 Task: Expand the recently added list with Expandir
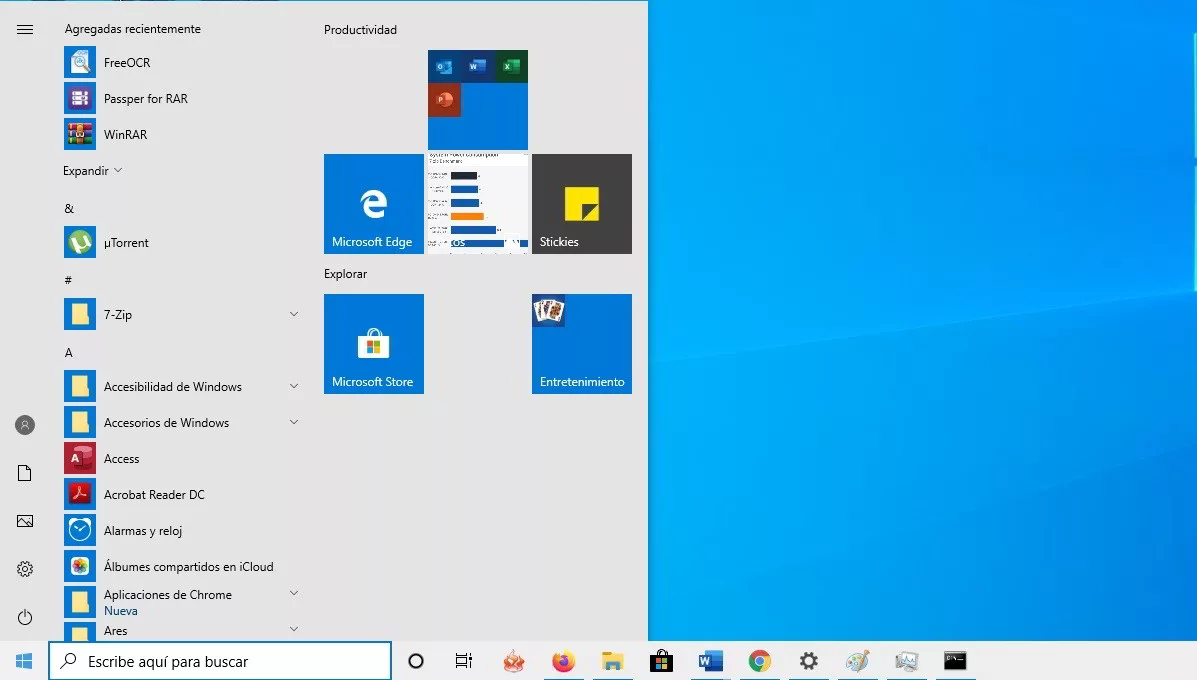click(92, 171)
